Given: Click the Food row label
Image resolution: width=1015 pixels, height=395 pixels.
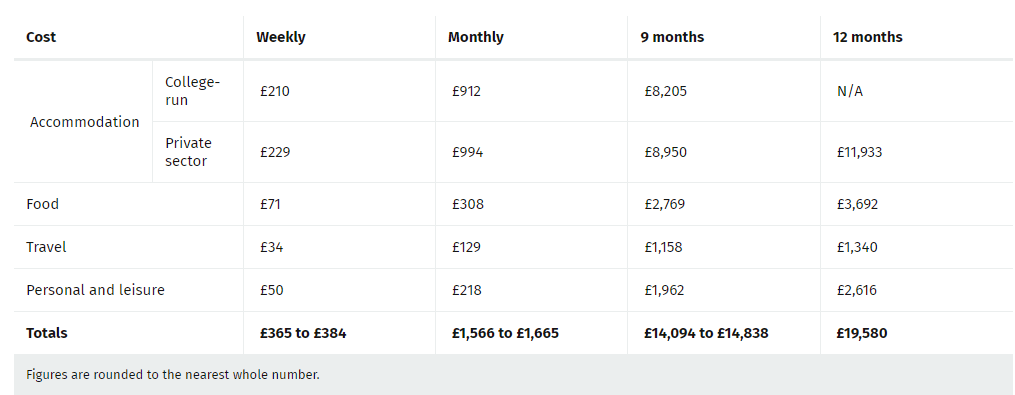Looking at the screenshot, I should [x=42, y=204].
